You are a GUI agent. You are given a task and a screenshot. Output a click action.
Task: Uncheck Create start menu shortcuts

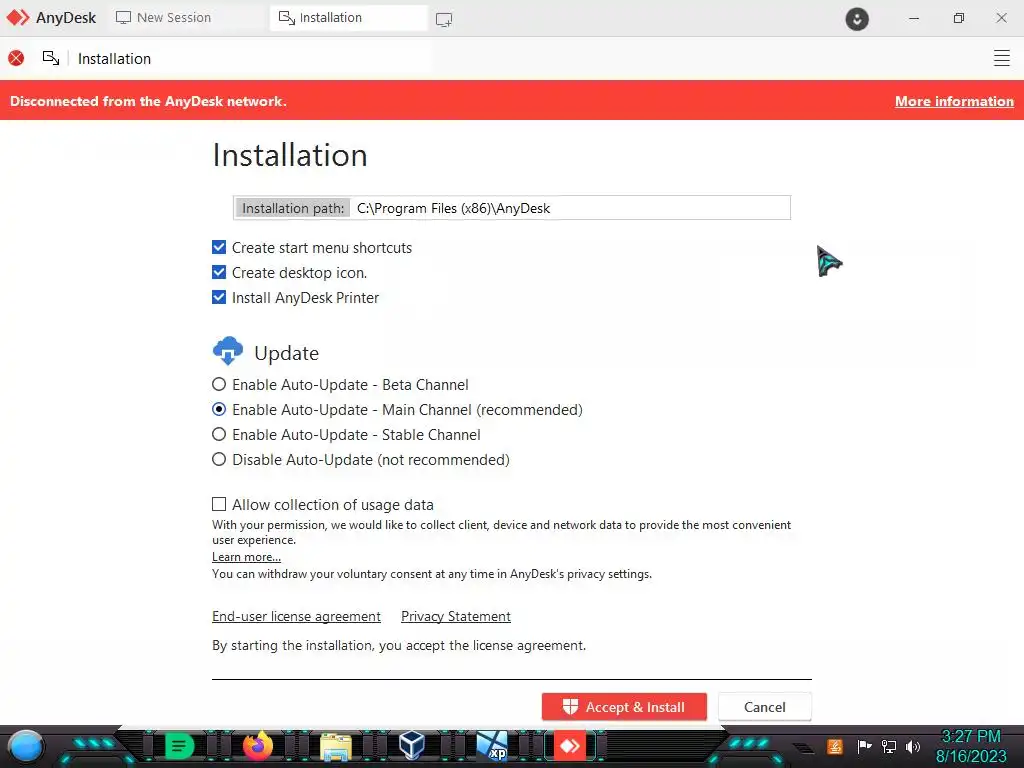[219, 247]
